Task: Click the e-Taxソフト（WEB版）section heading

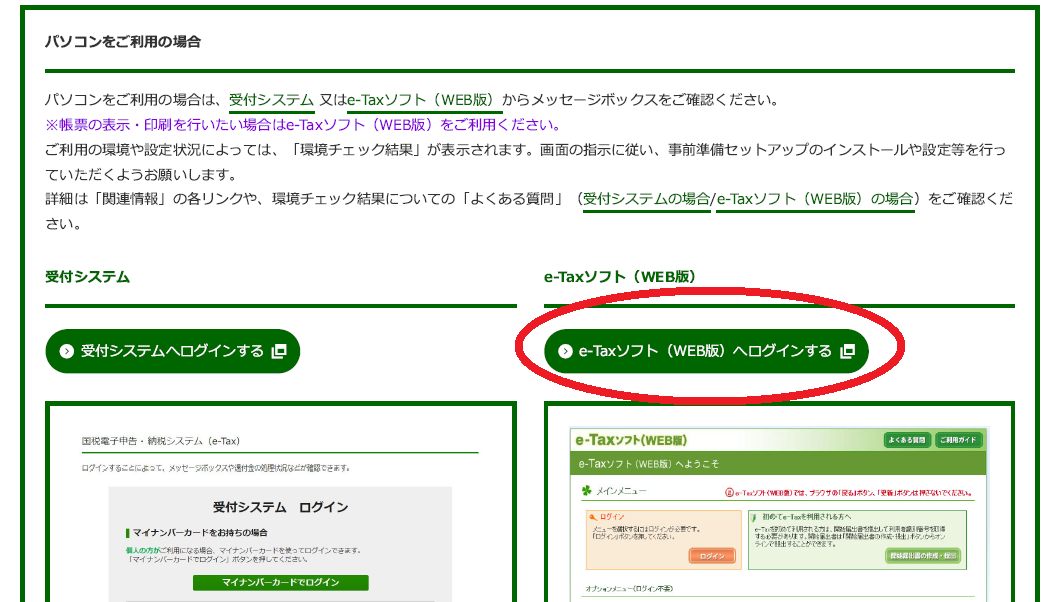Action: pos(621,277)
